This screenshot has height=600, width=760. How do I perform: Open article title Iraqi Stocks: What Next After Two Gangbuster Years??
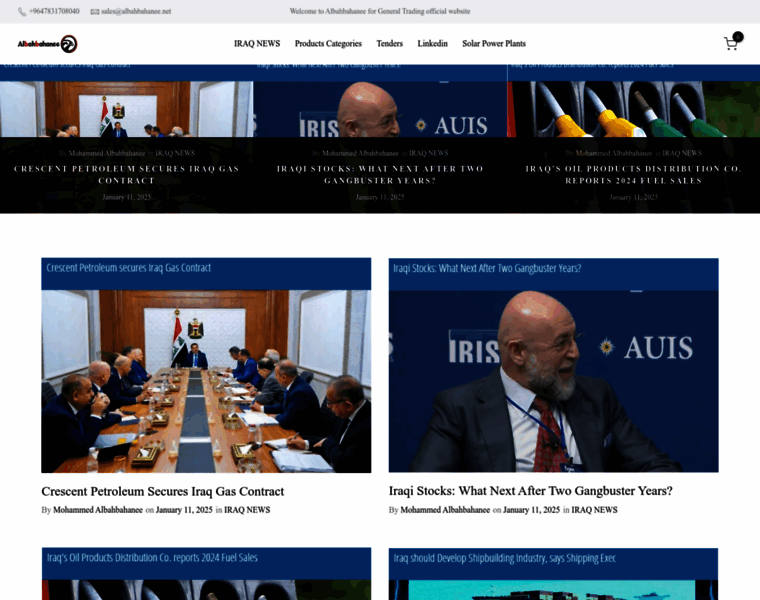pos(531,491)
